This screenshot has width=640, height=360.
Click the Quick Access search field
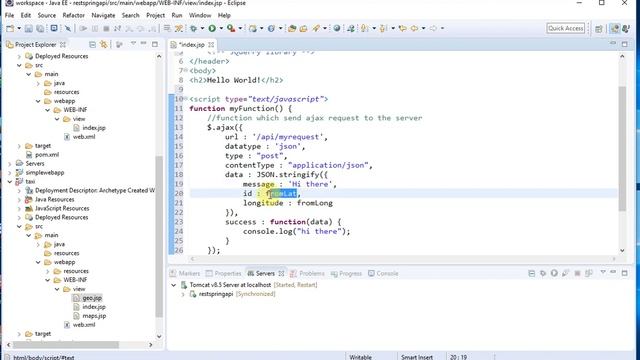565,28
